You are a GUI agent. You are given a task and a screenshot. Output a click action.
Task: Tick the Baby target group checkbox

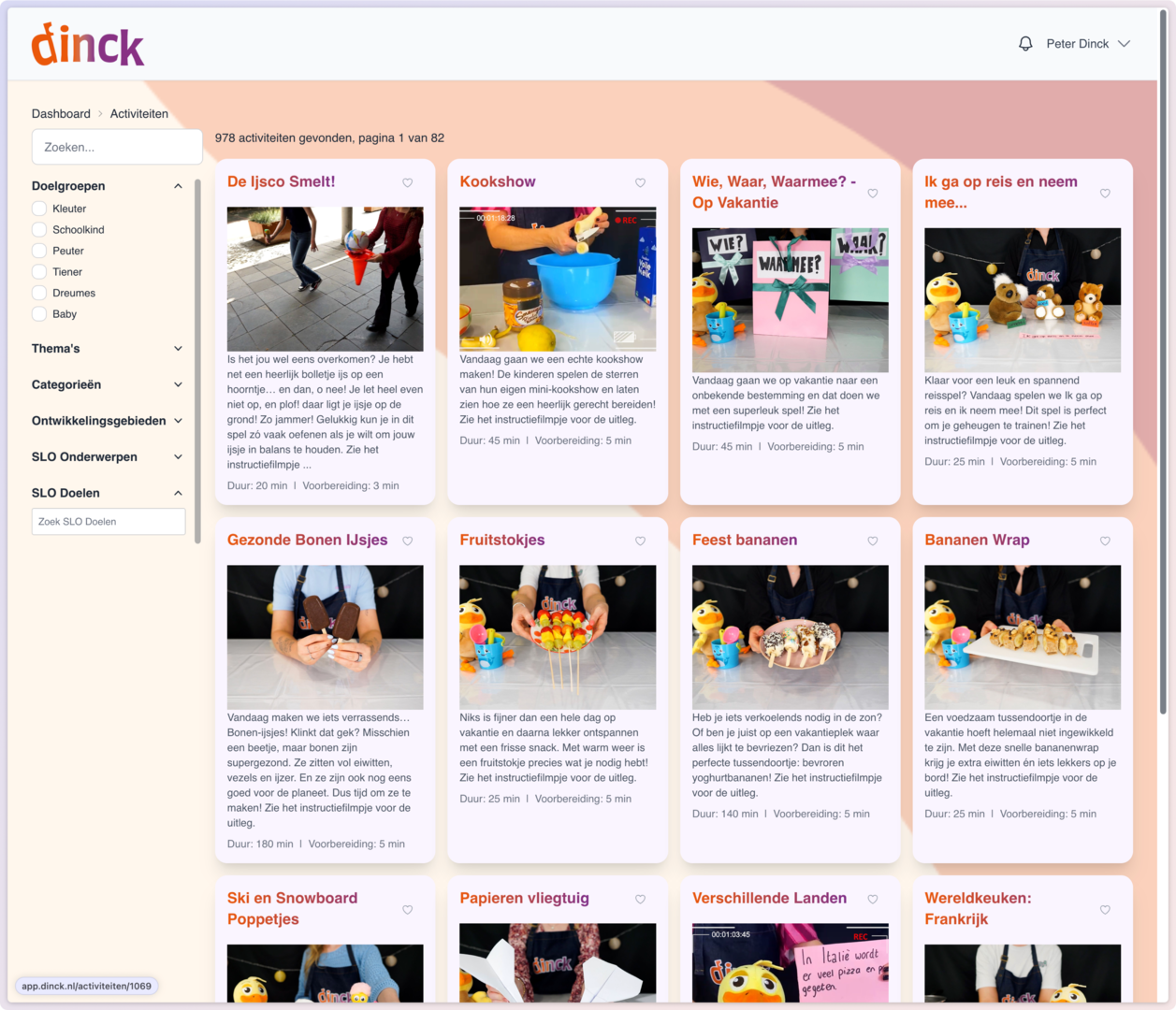tap(39, 314)
